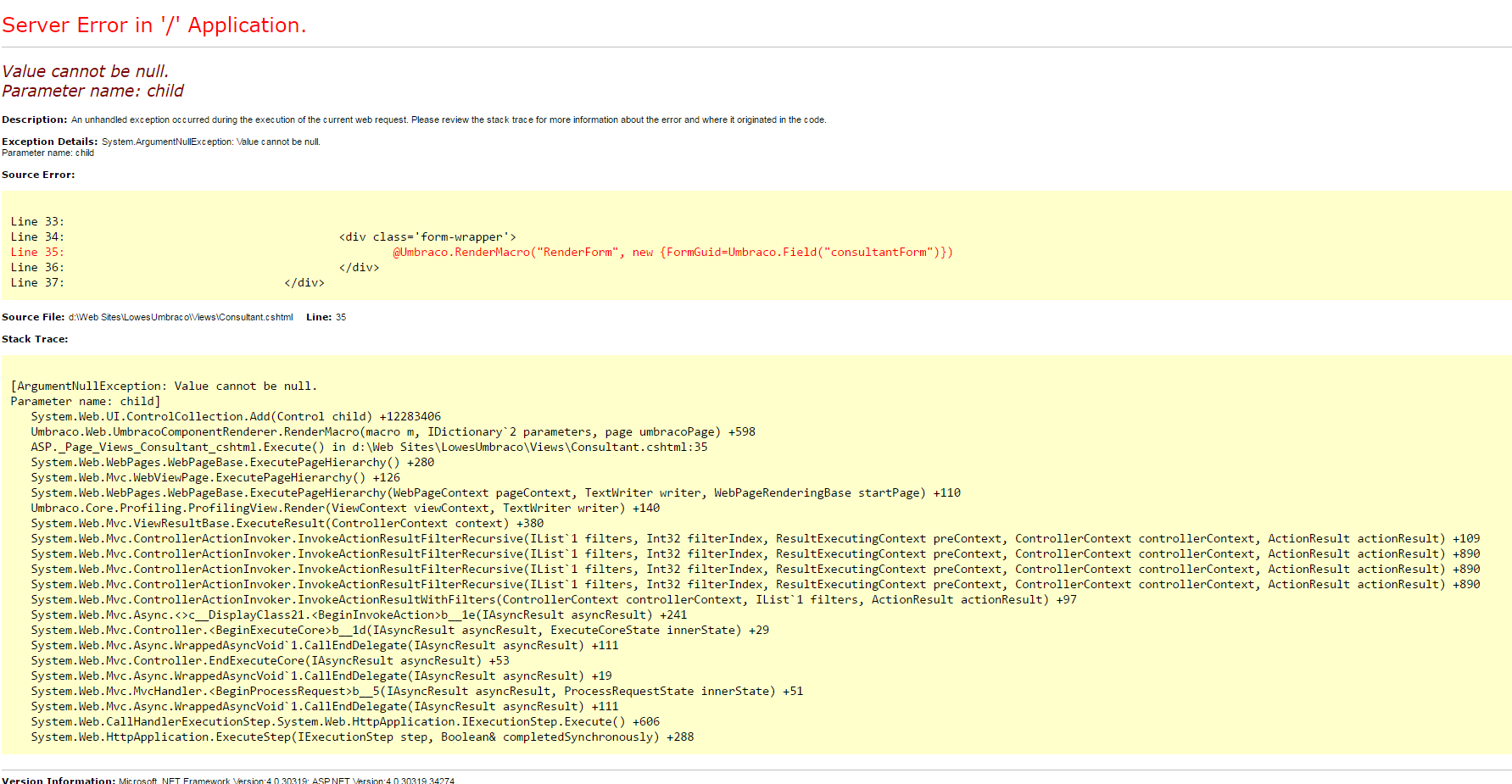
Task: Click the System.ArgumentNullException text in Exception Details
Action: coord(210,142)
